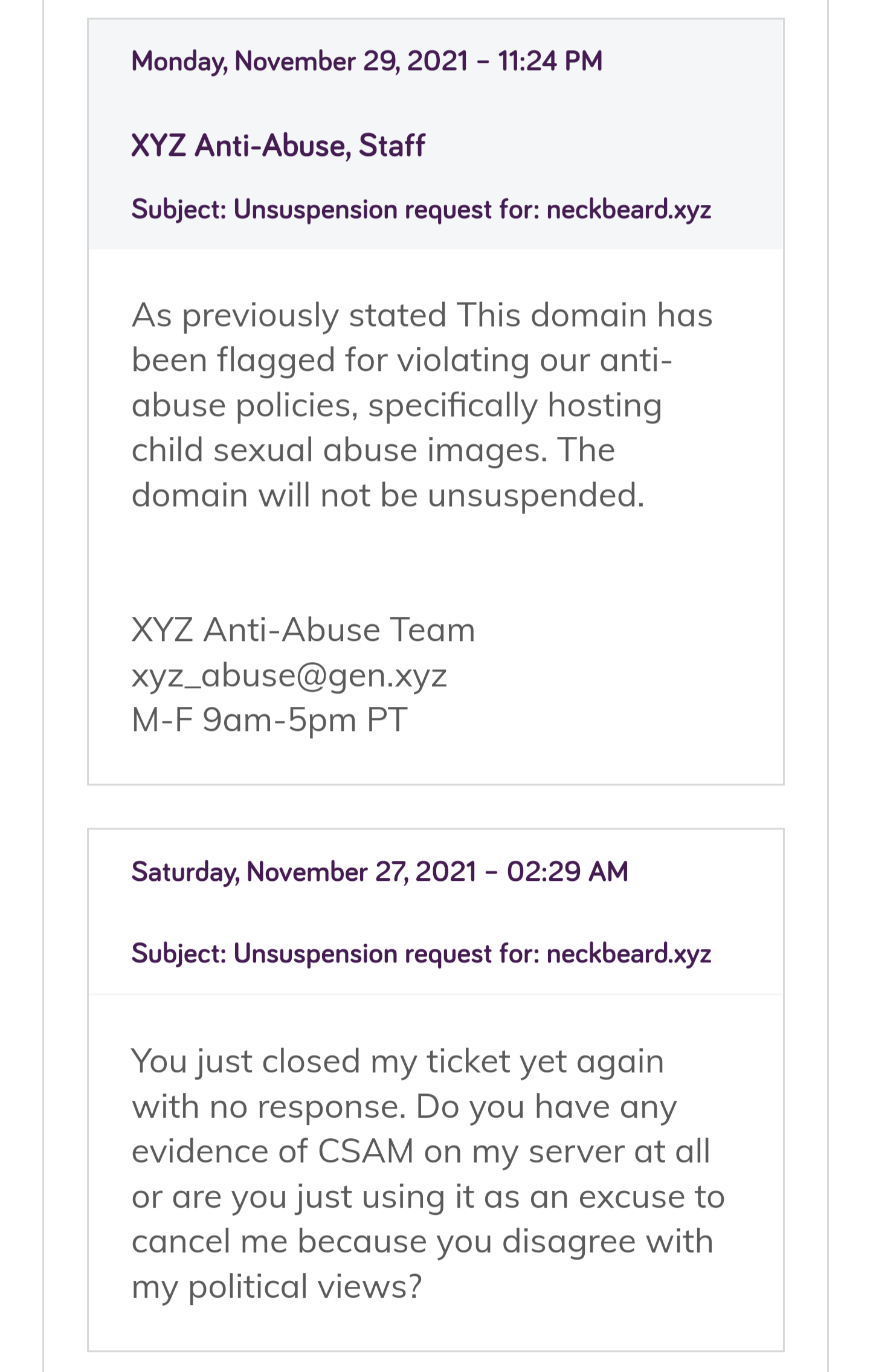Select the XYZ Anti-Abuse Team signature line

coord(303,630)
